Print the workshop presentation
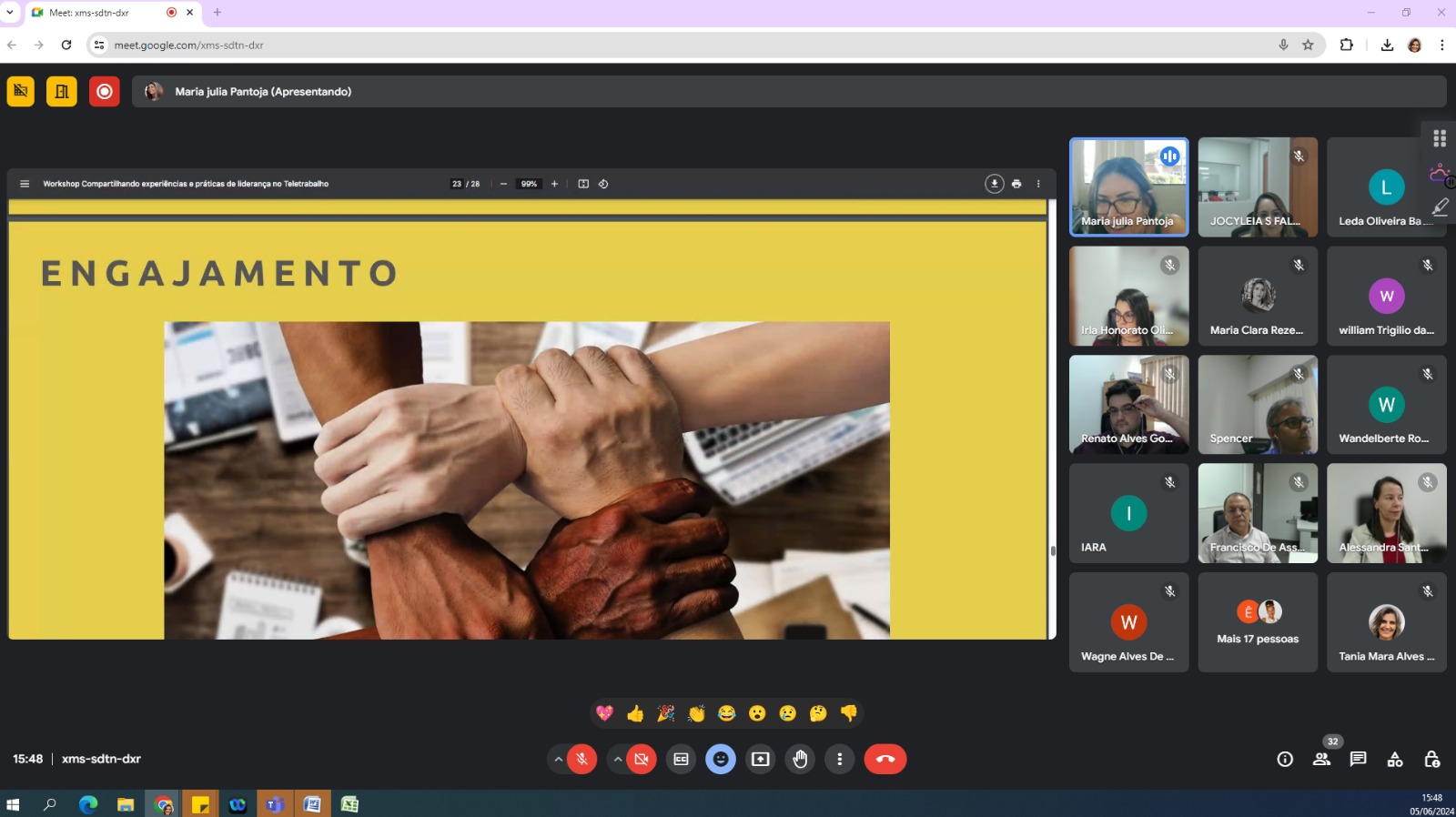1456x817 pixels. click(x=1016, y=184)
